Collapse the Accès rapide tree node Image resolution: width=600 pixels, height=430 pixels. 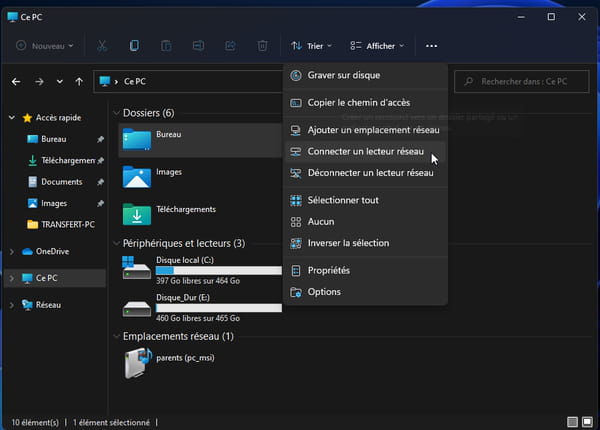click(12, 117)
